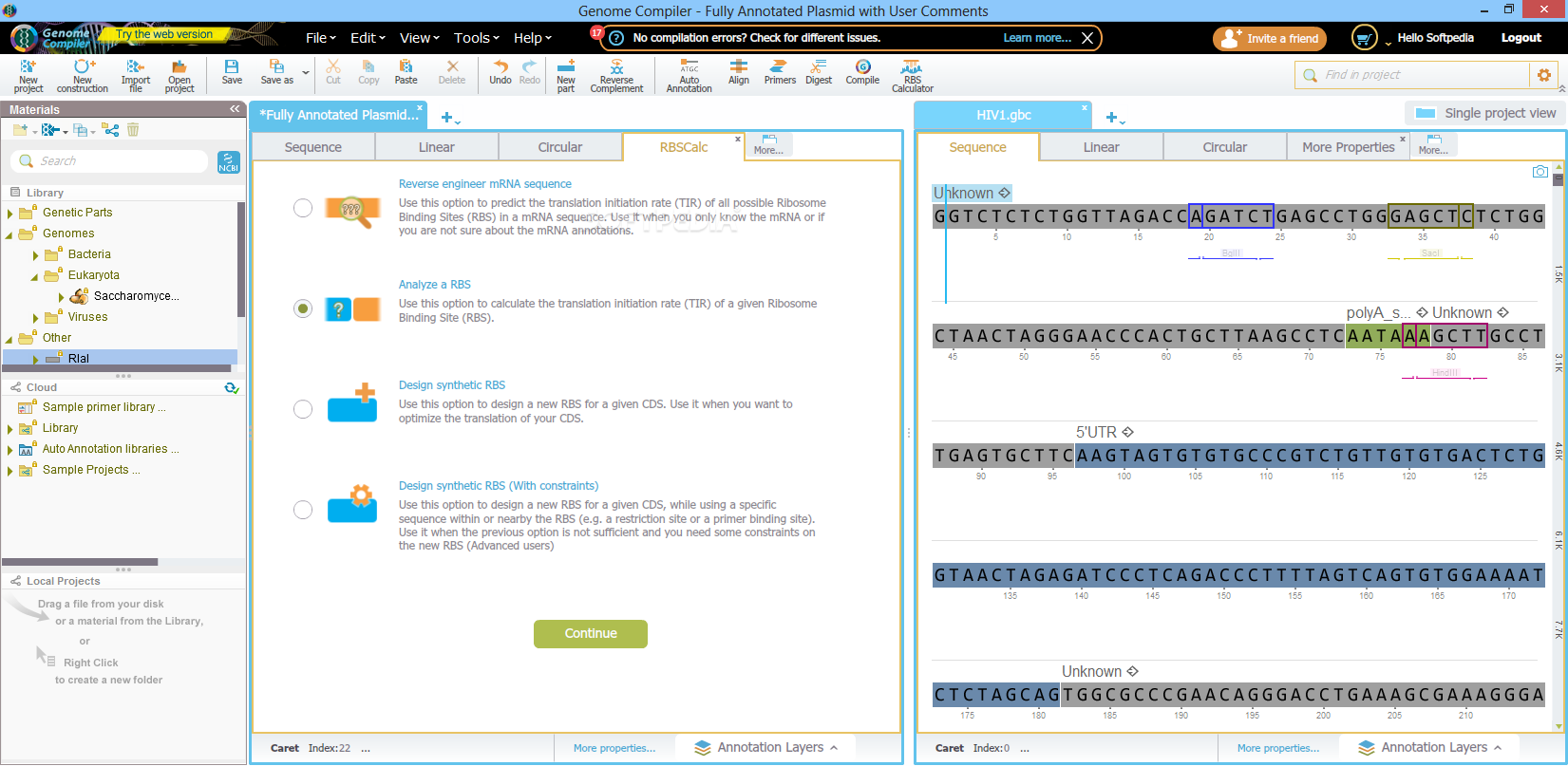This screenshot has height=766, width=1568.
Task: Click Learn more link in notification
Action: coord(1037,38)
